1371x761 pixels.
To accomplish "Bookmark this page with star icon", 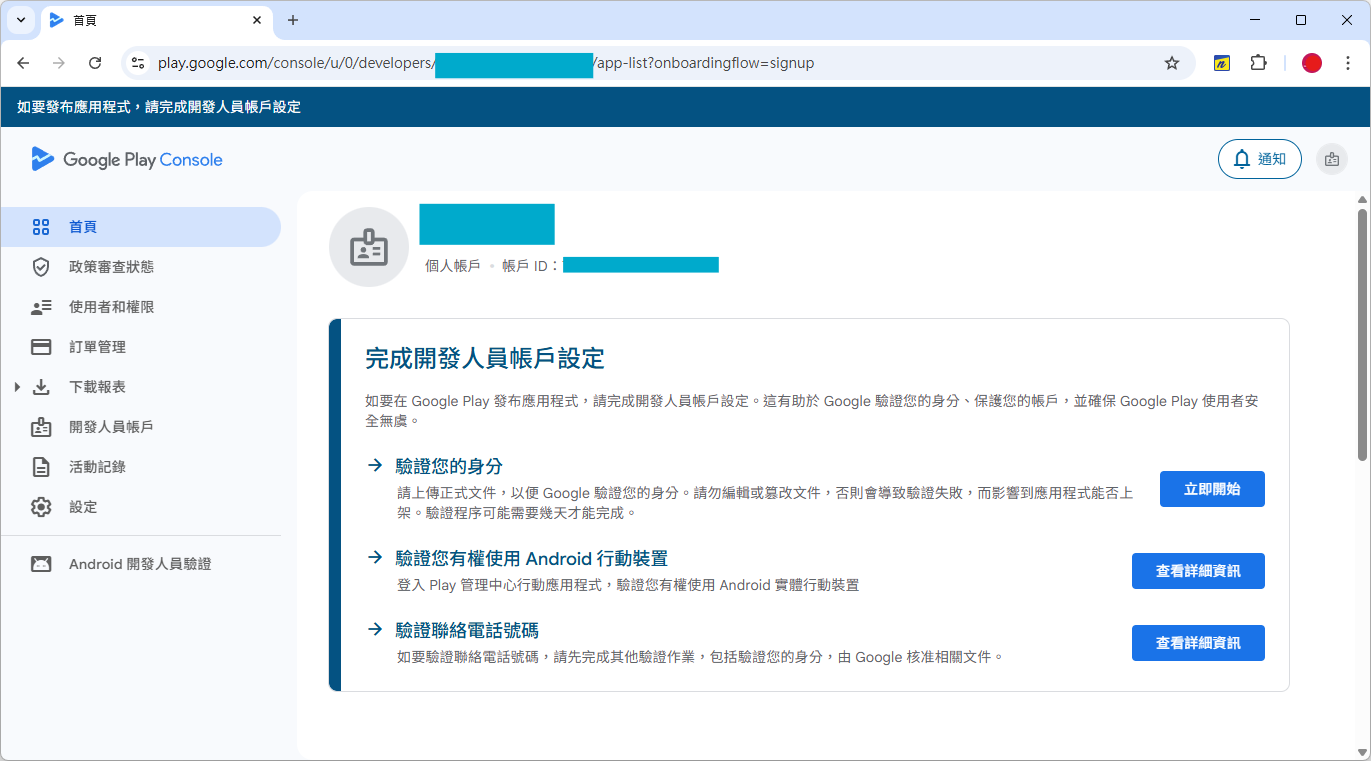I will coord(1172,63).
